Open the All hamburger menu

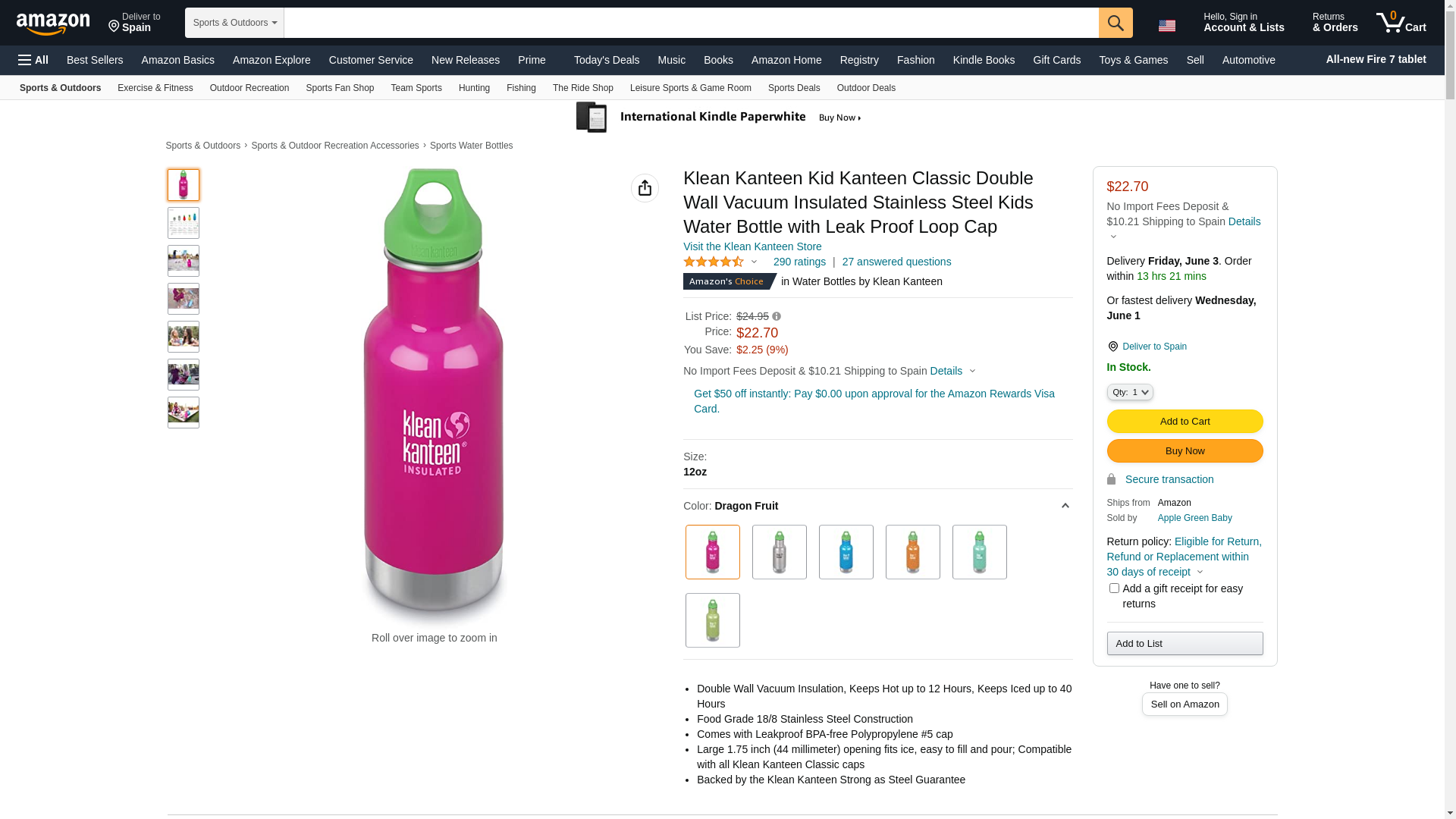pos(33,60)
